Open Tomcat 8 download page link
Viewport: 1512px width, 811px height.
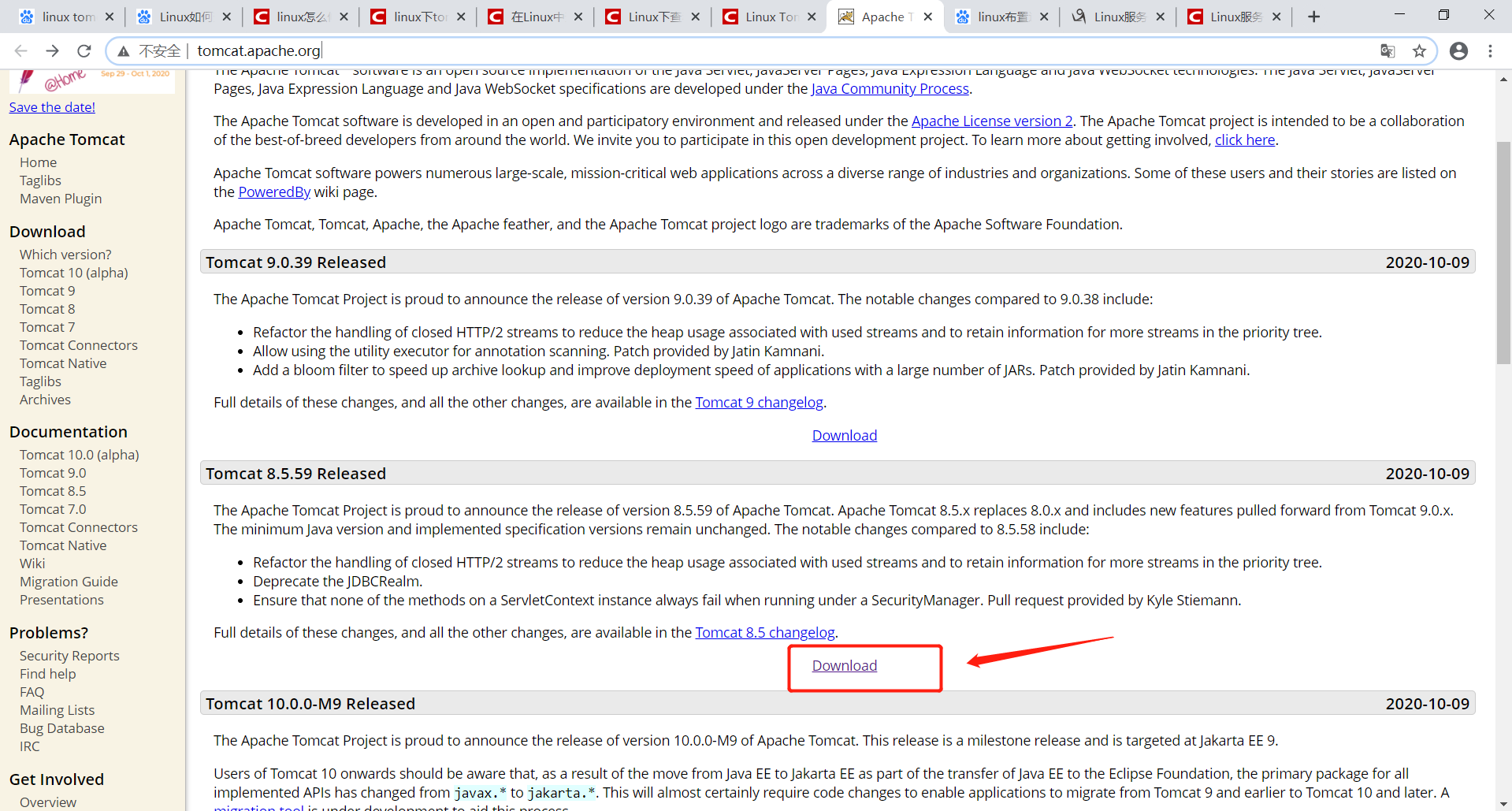click(x=47, y=309)
